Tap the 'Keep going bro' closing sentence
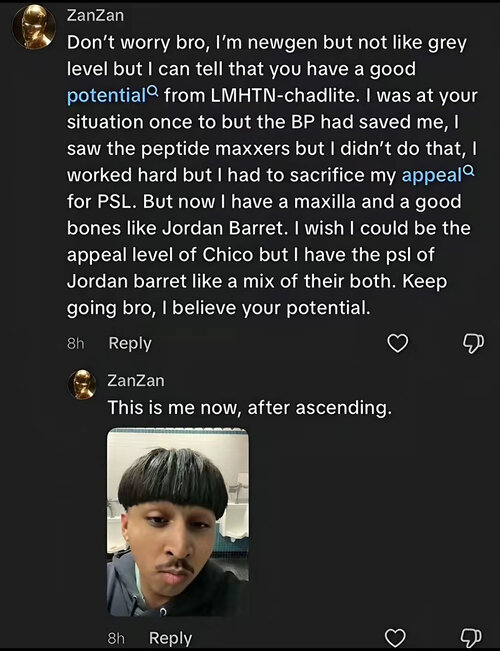The height and width of the screenshot is (651, 500). 257,295
